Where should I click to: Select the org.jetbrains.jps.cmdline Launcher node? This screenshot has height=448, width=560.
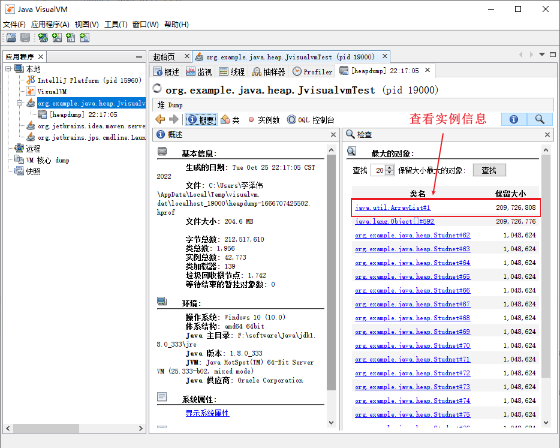pos(86,137)
